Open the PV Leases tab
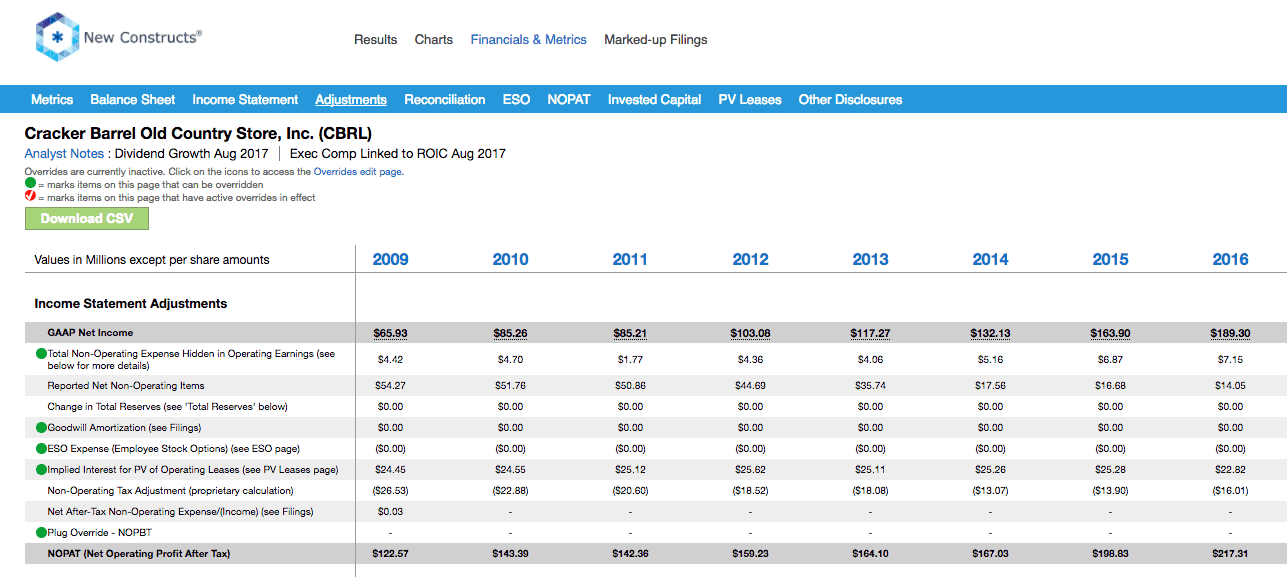 [x=750, y=100]
